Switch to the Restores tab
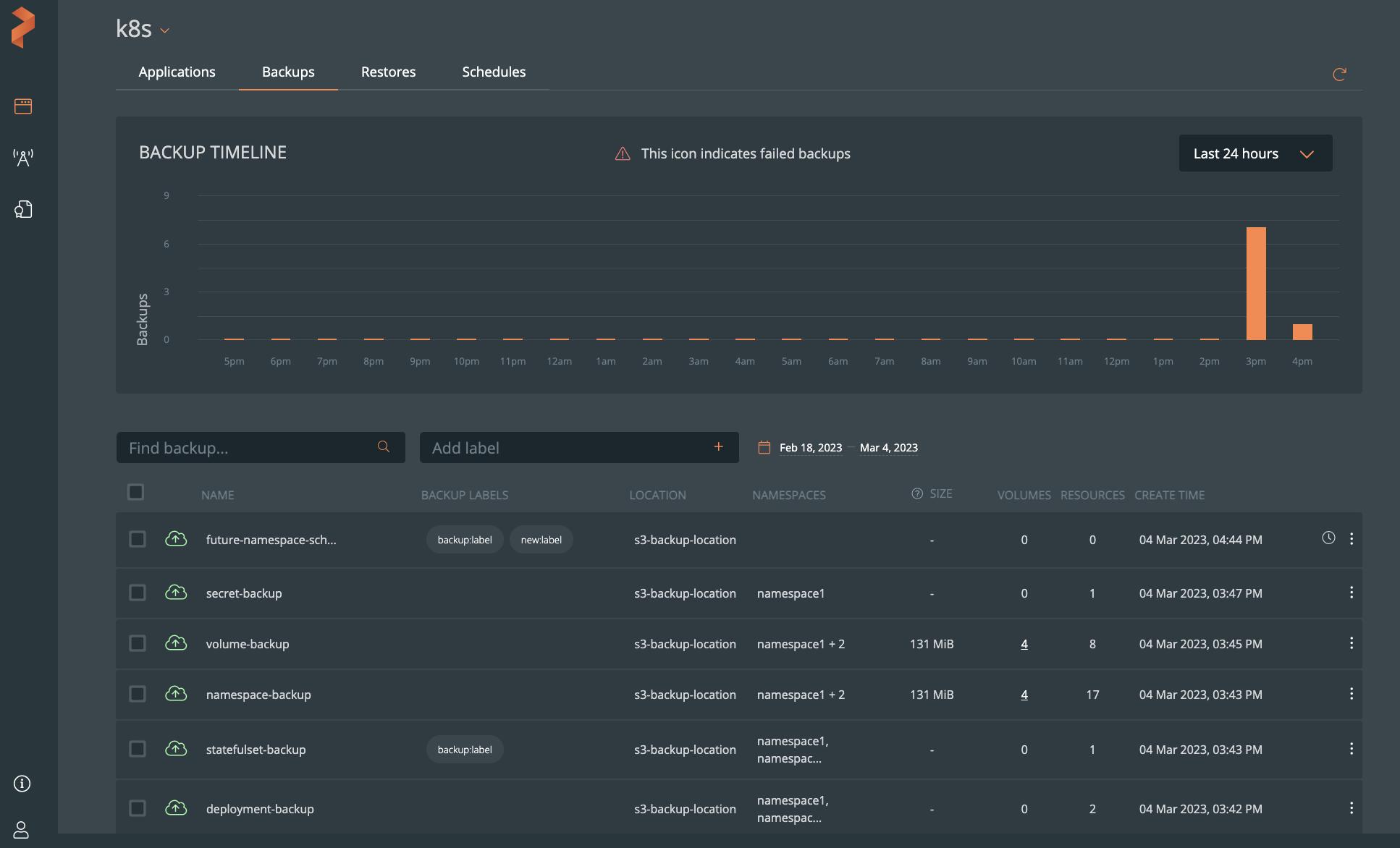Screen dimensions: 1400x848 pyautogui.click(x=388, y=72)
